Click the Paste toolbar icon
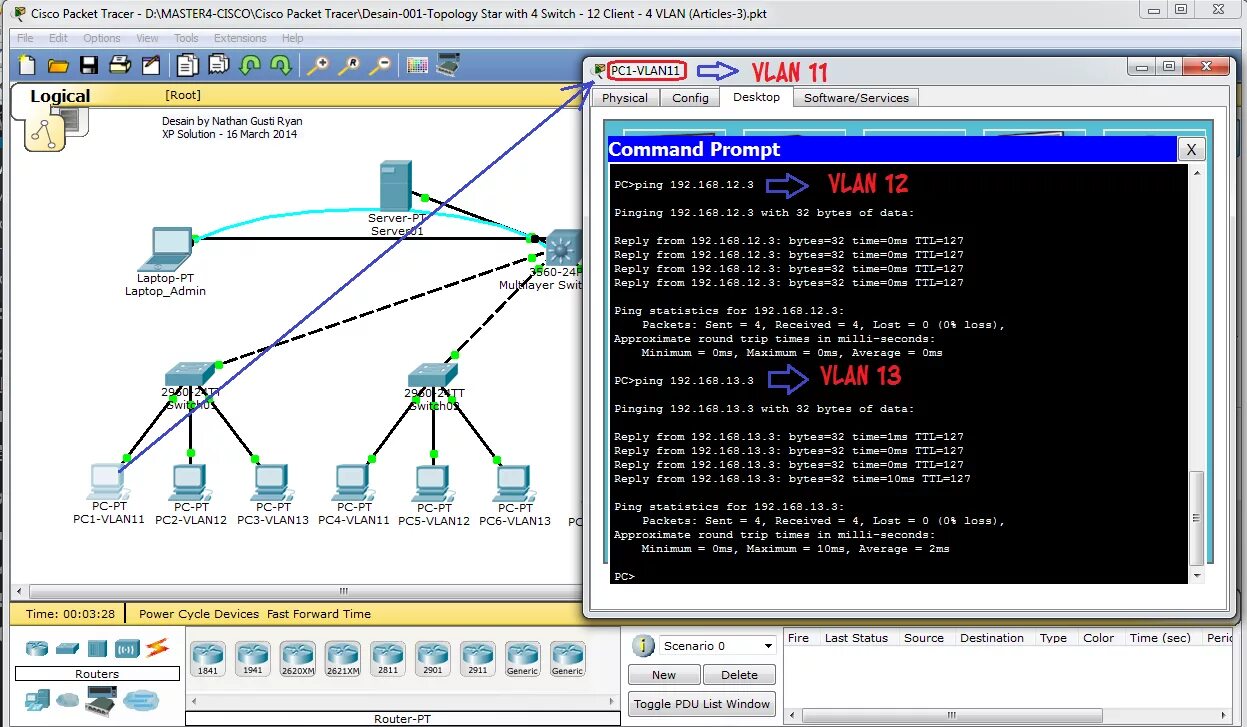 pyautogui.click(x=218, y=66)
